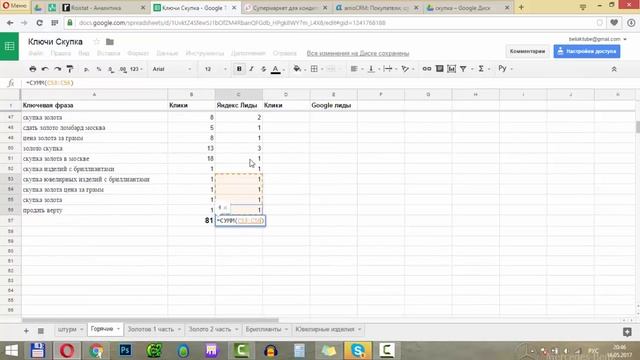Click the Functions sigma icon
Screen dimensions: 640x360
point(481,69)
